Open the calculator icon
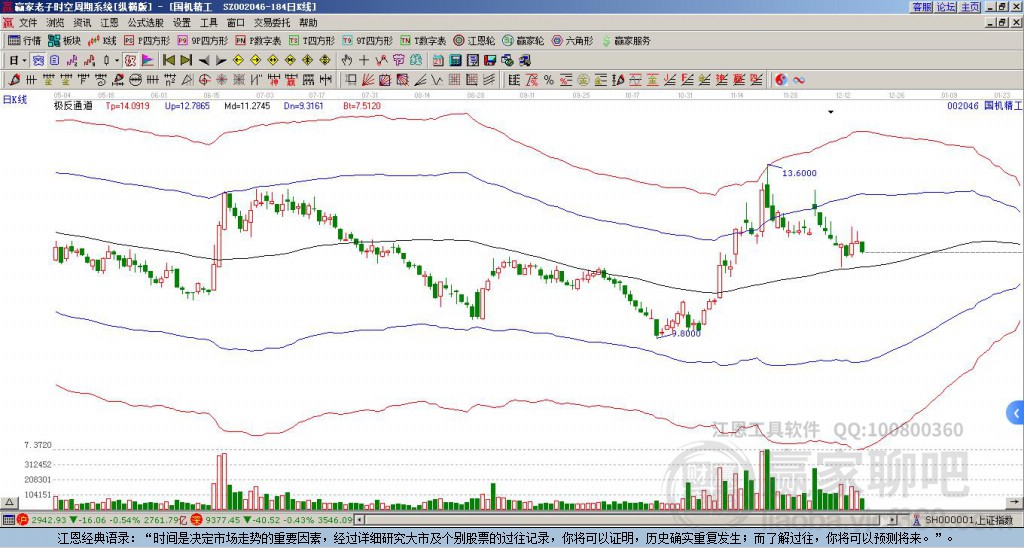1024x548 pixels. tap(455, 61)
